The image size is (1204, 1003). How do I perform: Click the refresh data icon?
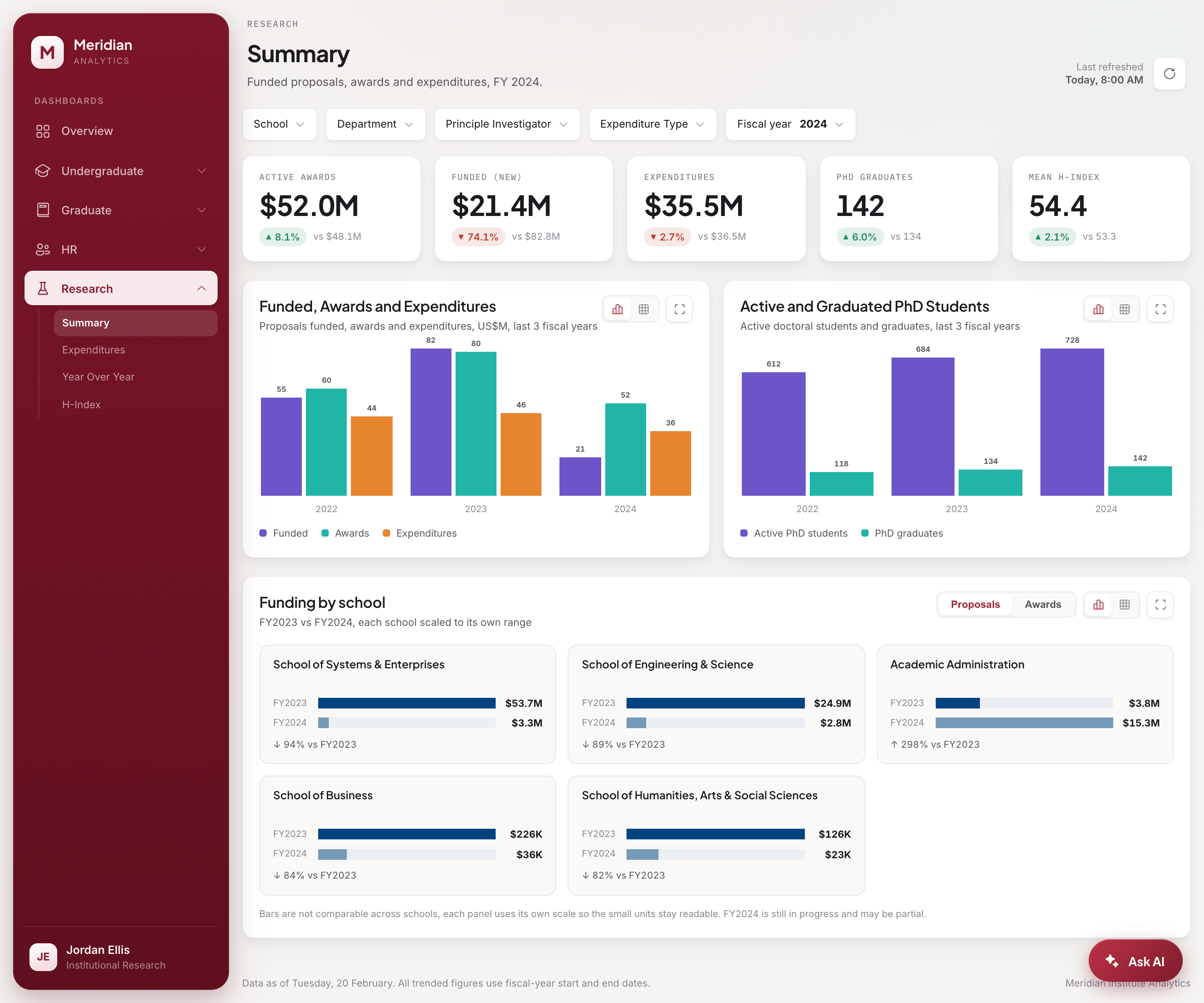pyautogui.click(x=1169, y=73)
